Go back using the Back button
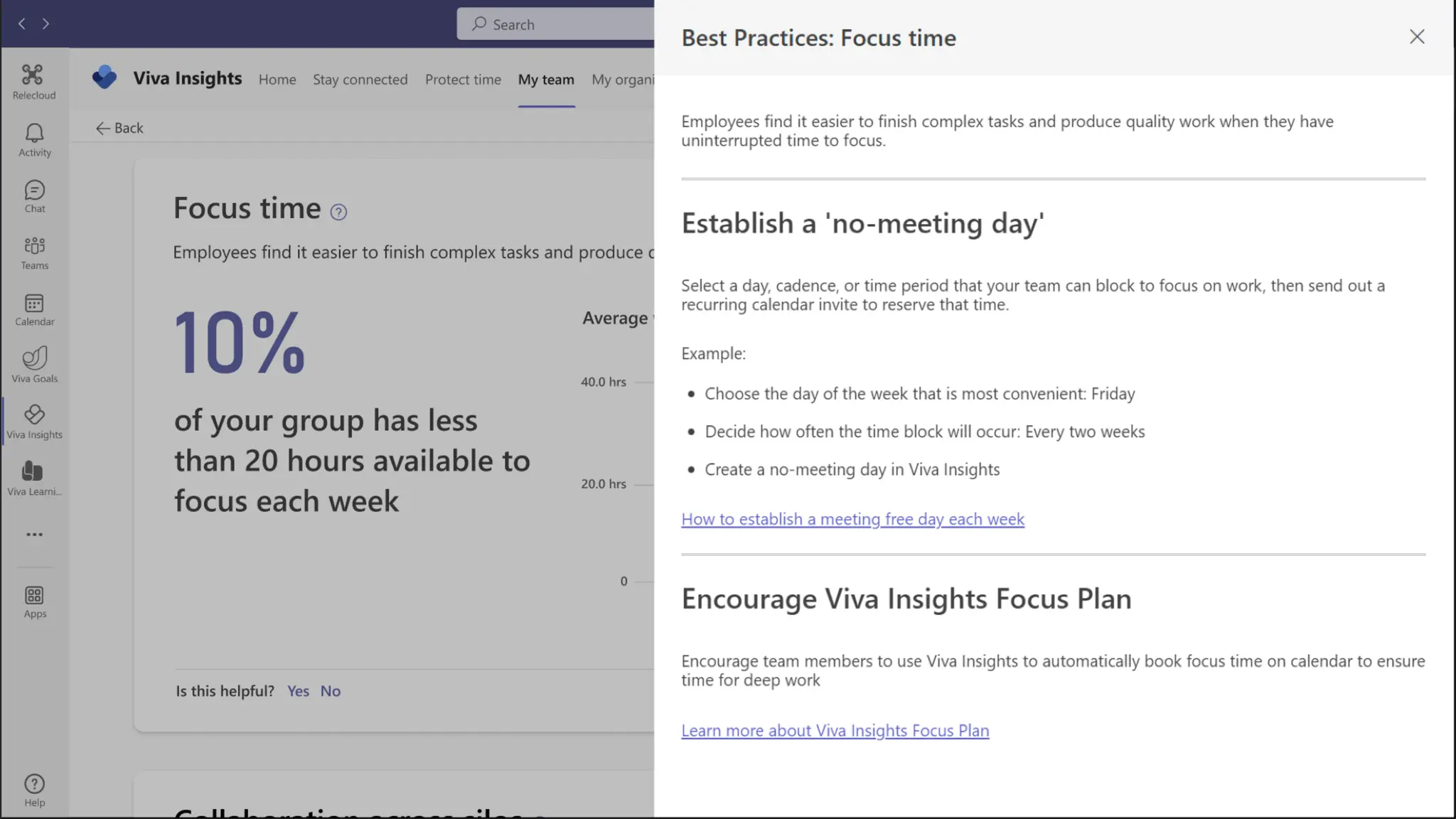The width and height of the screenshot is (1456, 819). tap(119, 128)
